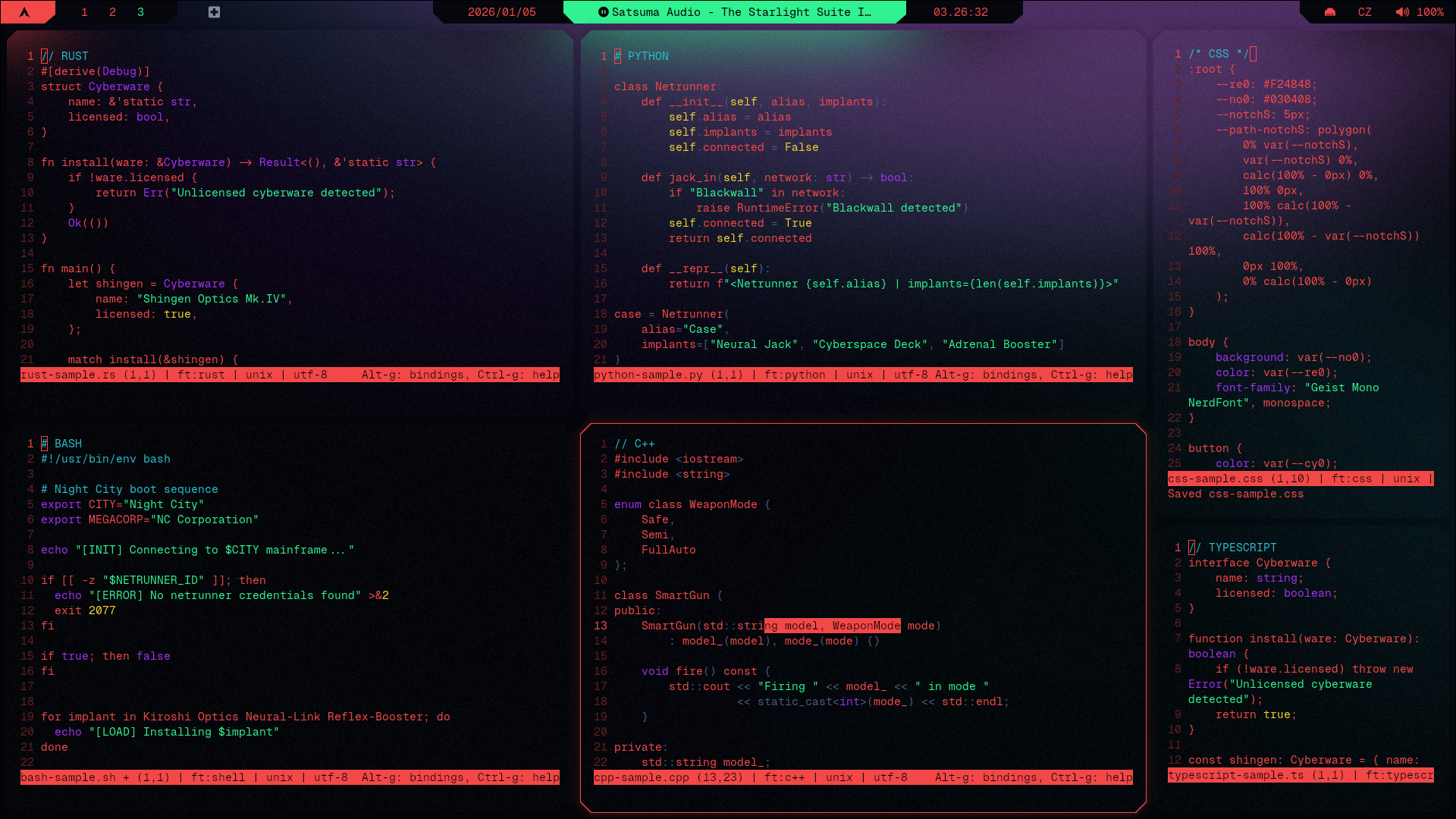The height and width of the screenshot is (819, 1456).
Task: Focus the rust-sample.rs status bar
Action: (x=290, y=375)
